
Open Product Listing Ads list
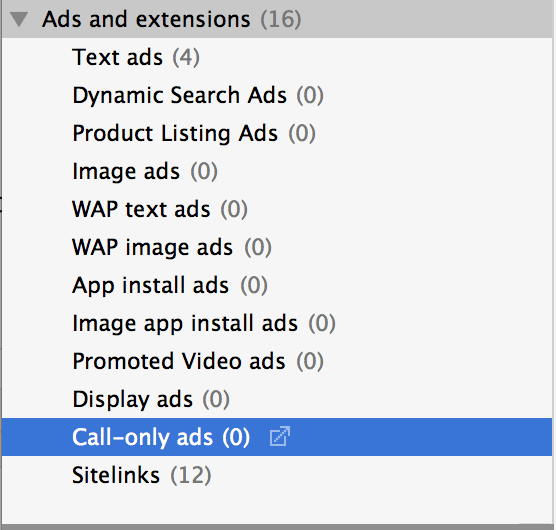pos(194,133)
